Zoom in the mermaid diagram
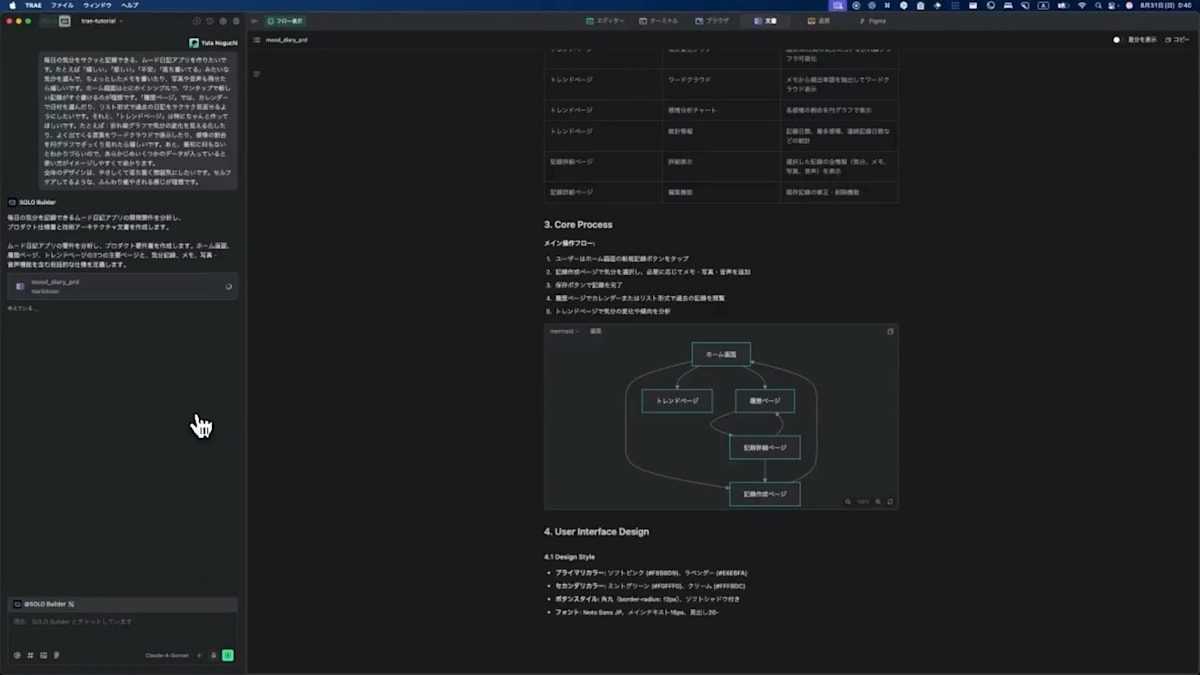Viewport: 1200px width, 675px height. [x=878, y=501]
